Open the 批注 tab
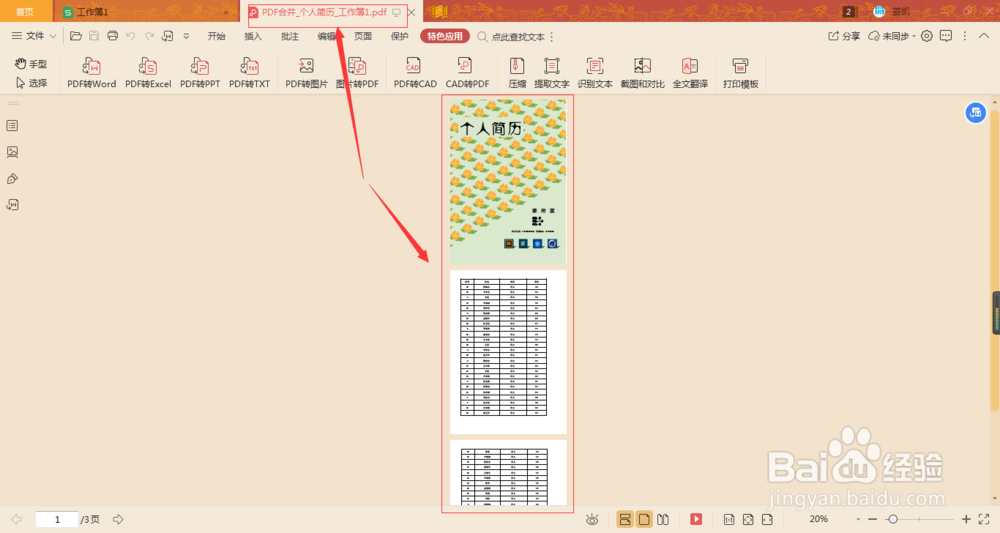The width and height of the screenshot is (1000, 533). (290, 36)
